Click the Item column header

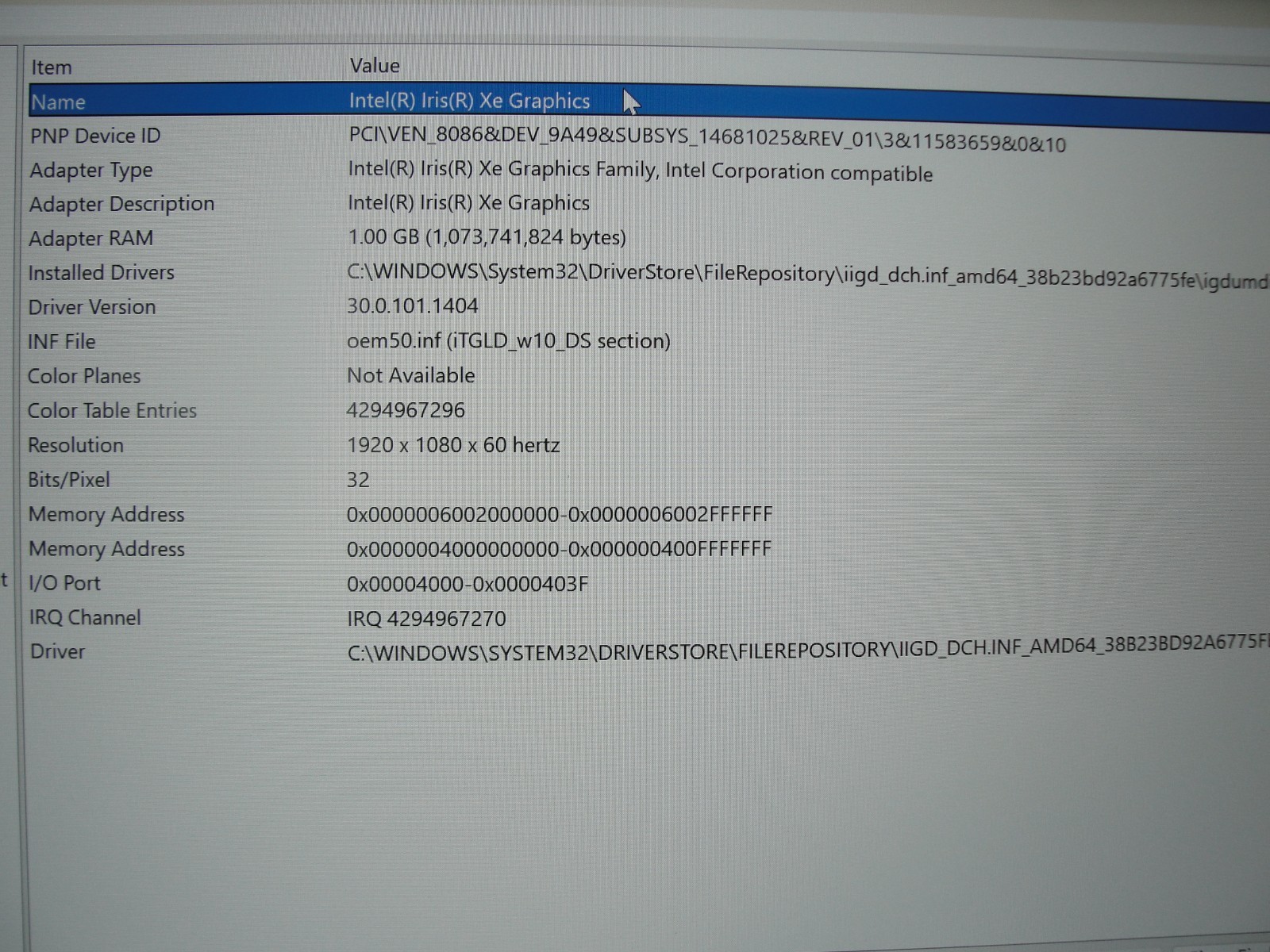pos(52,67)
